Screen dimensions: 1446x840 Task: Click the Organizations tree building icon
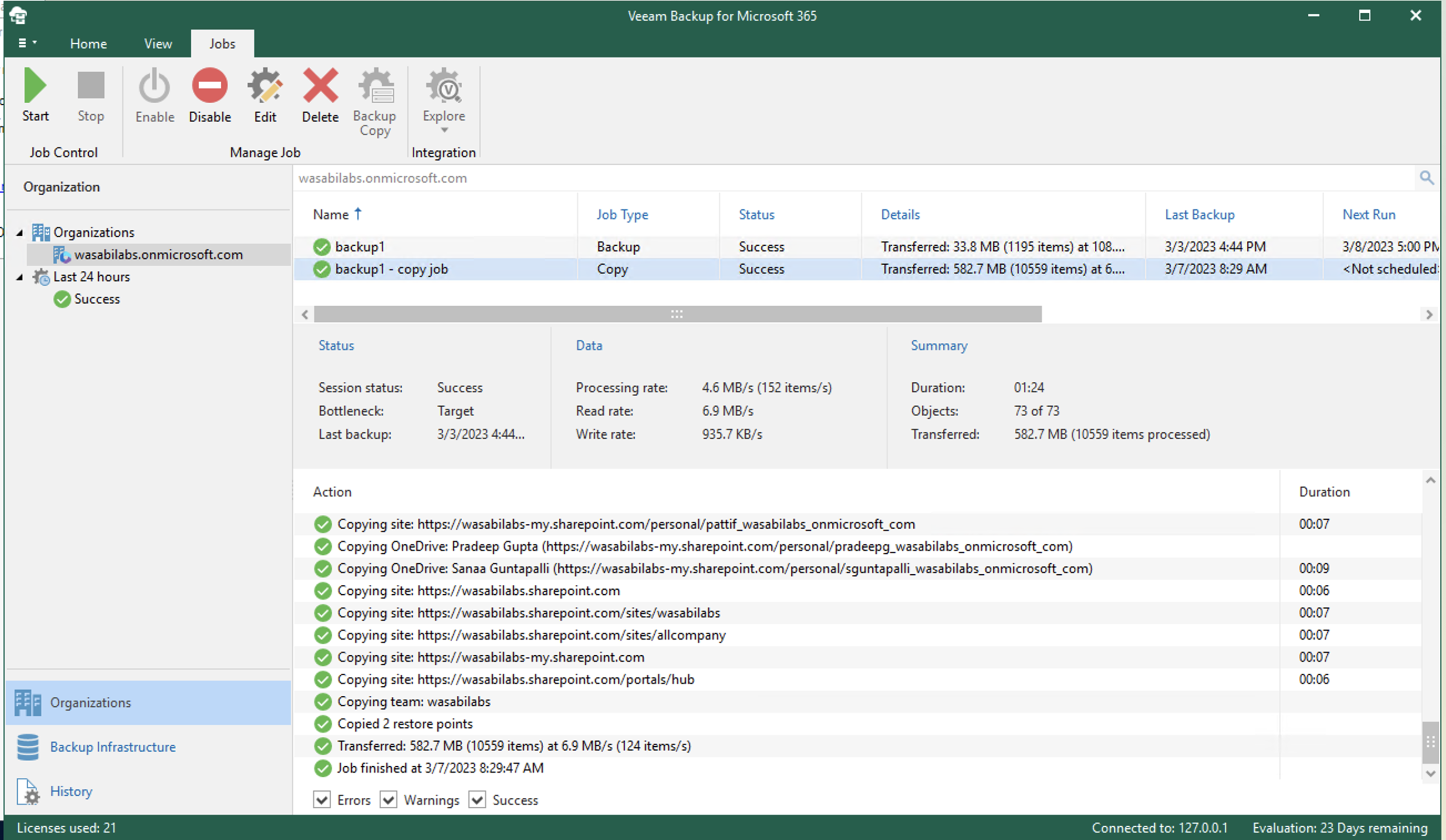(41, 232)
